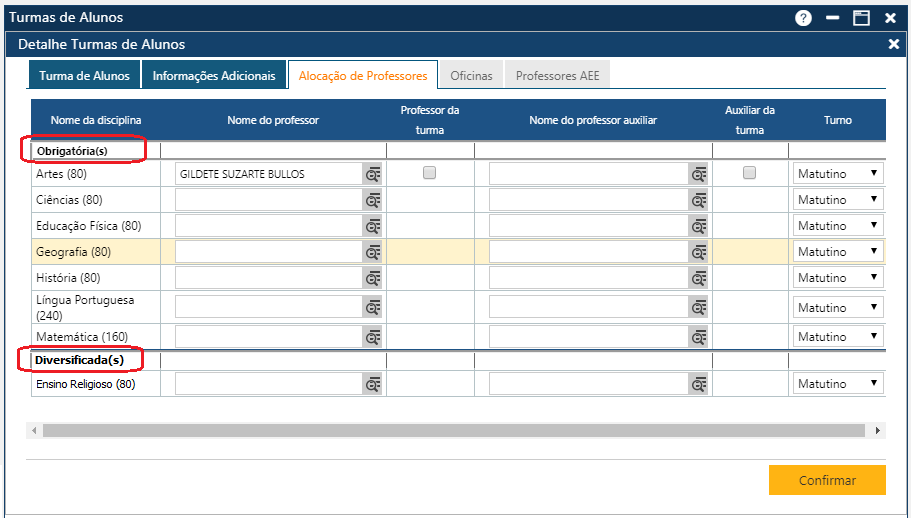Click search icon for Geografia professor
Image resolution: width=911 pixels, height=518 pixels.
click(372, 252)
